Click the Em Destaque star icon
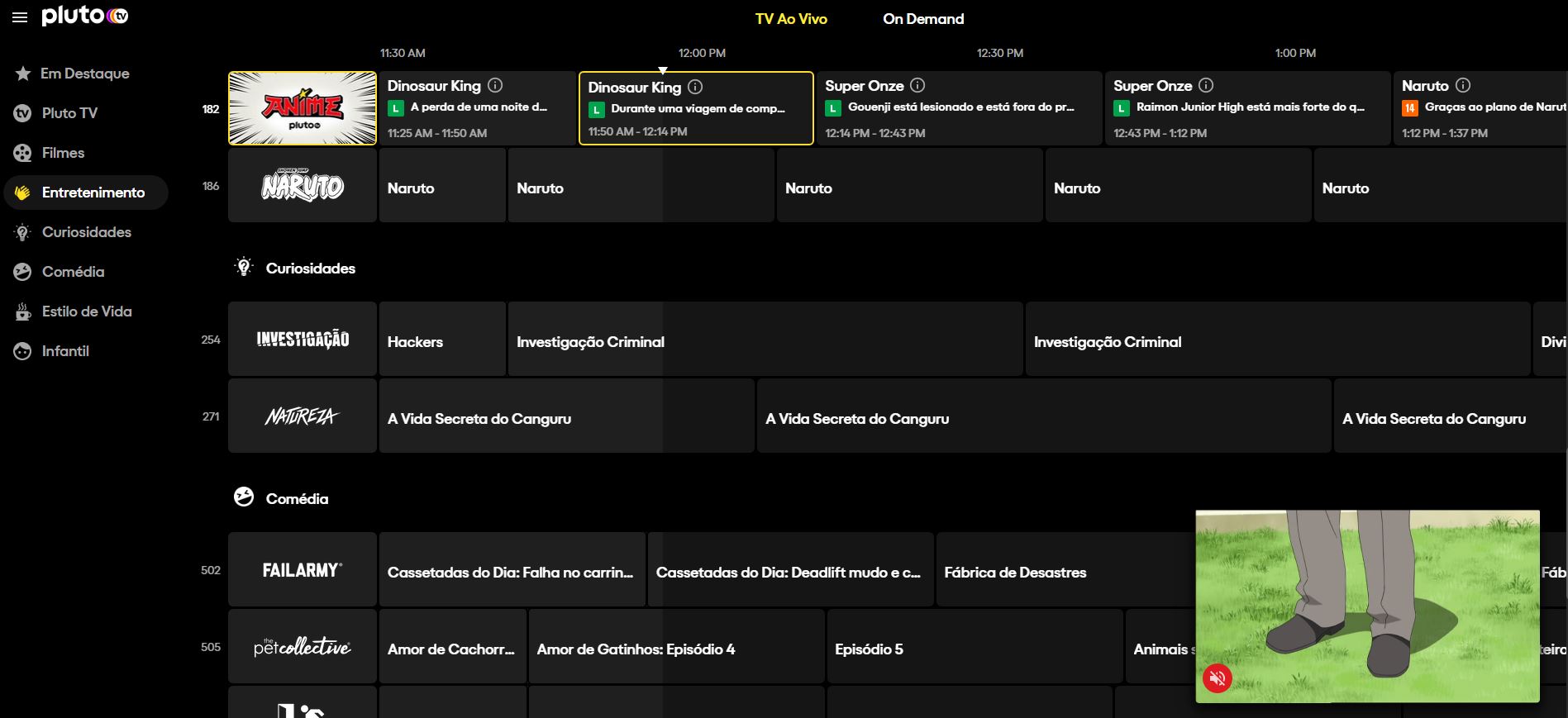The height and width of the screenshot is (718, 1568). [x=23, y=74]
